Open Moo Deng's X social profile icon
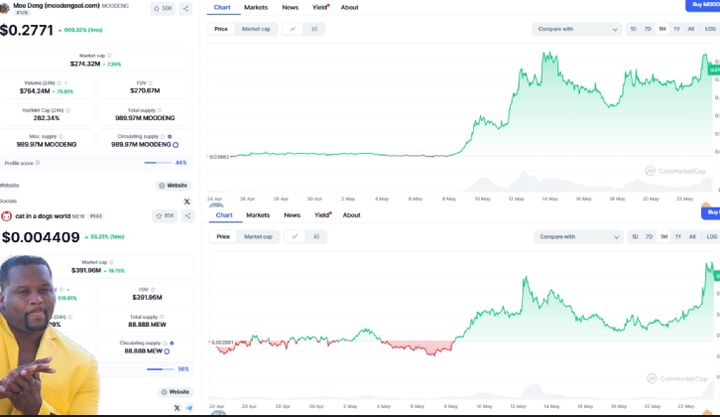 [187, 202]
